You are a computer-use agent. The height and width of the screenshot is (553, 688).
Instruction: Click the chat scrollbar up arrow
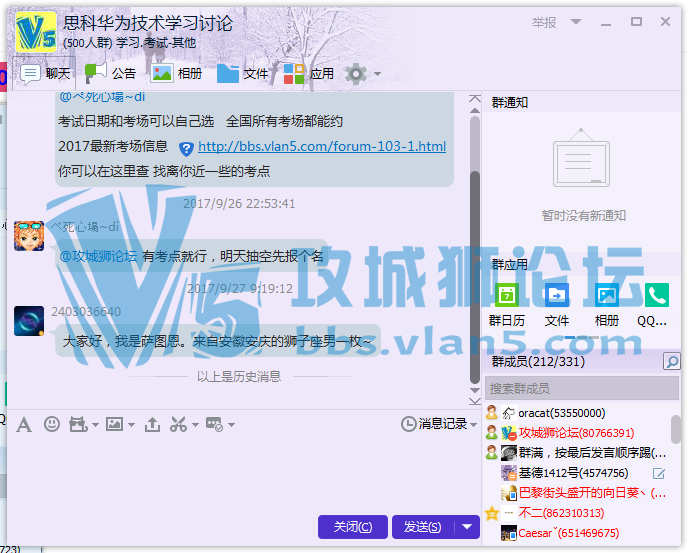(x=475, y=111)
